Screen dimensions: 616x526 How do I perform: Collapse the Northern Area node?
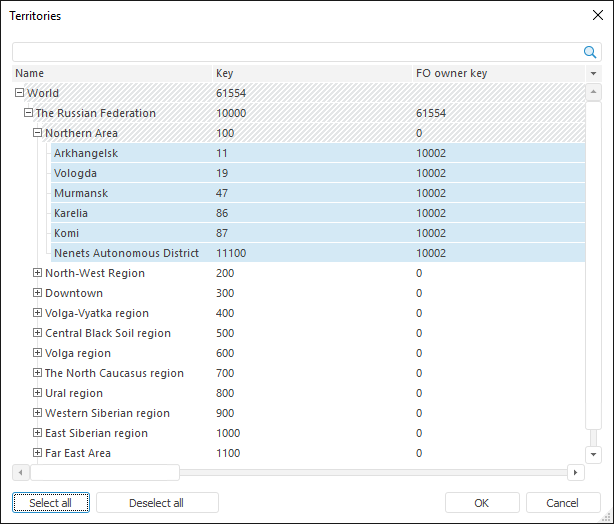37,133
